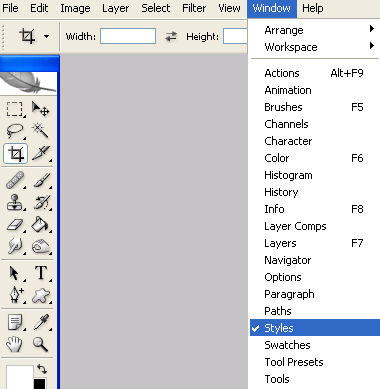Select the Zoom tool

[41, 344]
